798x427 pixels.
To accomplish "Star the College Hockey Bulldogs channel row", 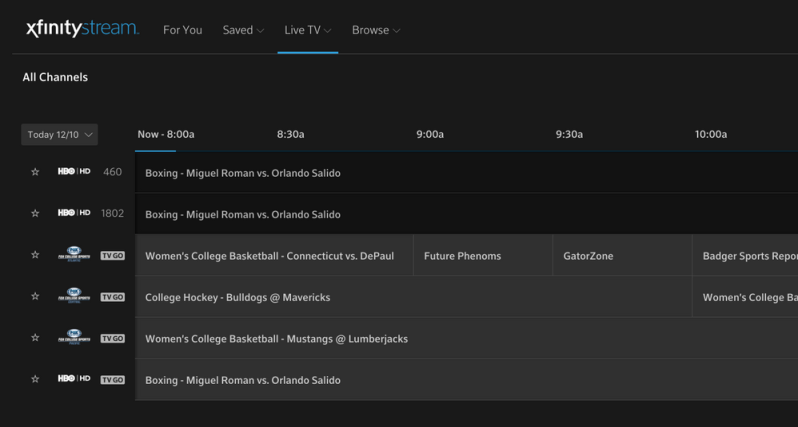I will coord(35,296).
